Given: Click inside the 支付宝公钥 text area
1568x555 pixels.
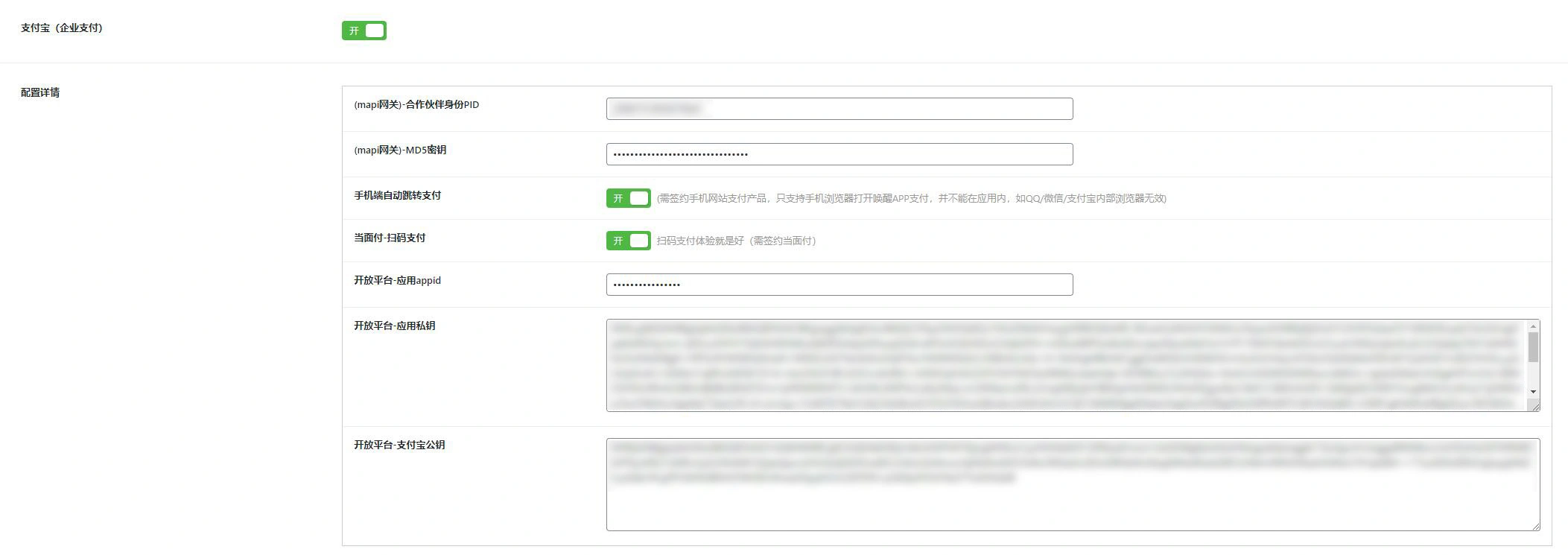Looking at the screenshot, I should coord(1073,484).
